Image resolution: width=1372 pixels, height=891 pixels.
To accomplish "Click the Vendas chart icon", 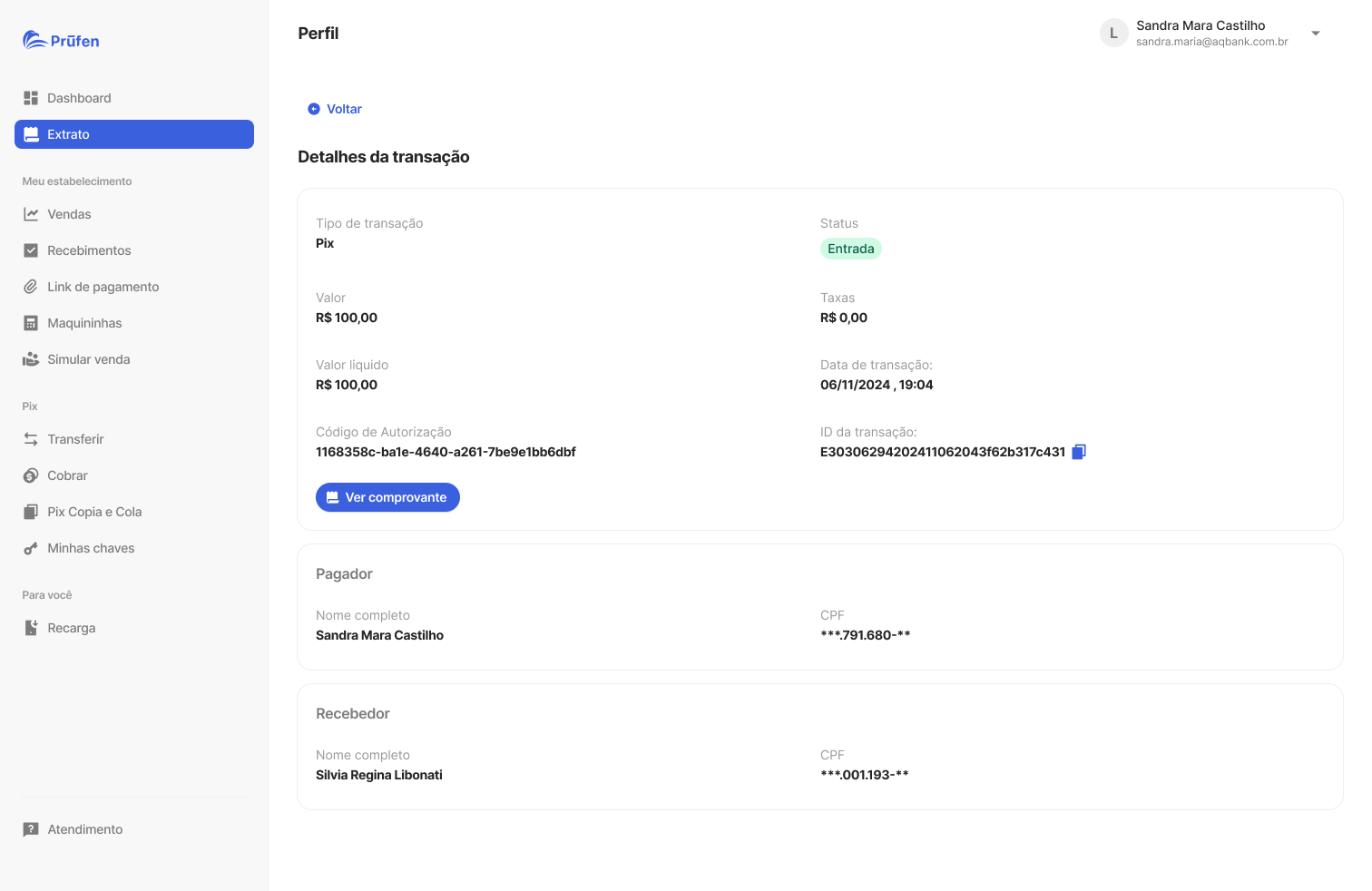I will pos(31,214).
